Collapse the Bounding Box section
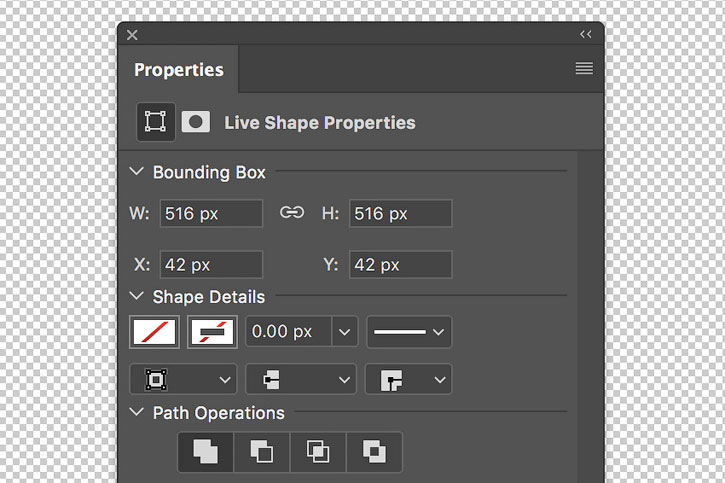This screenshot has height=483, width=725. click(136, 171)
